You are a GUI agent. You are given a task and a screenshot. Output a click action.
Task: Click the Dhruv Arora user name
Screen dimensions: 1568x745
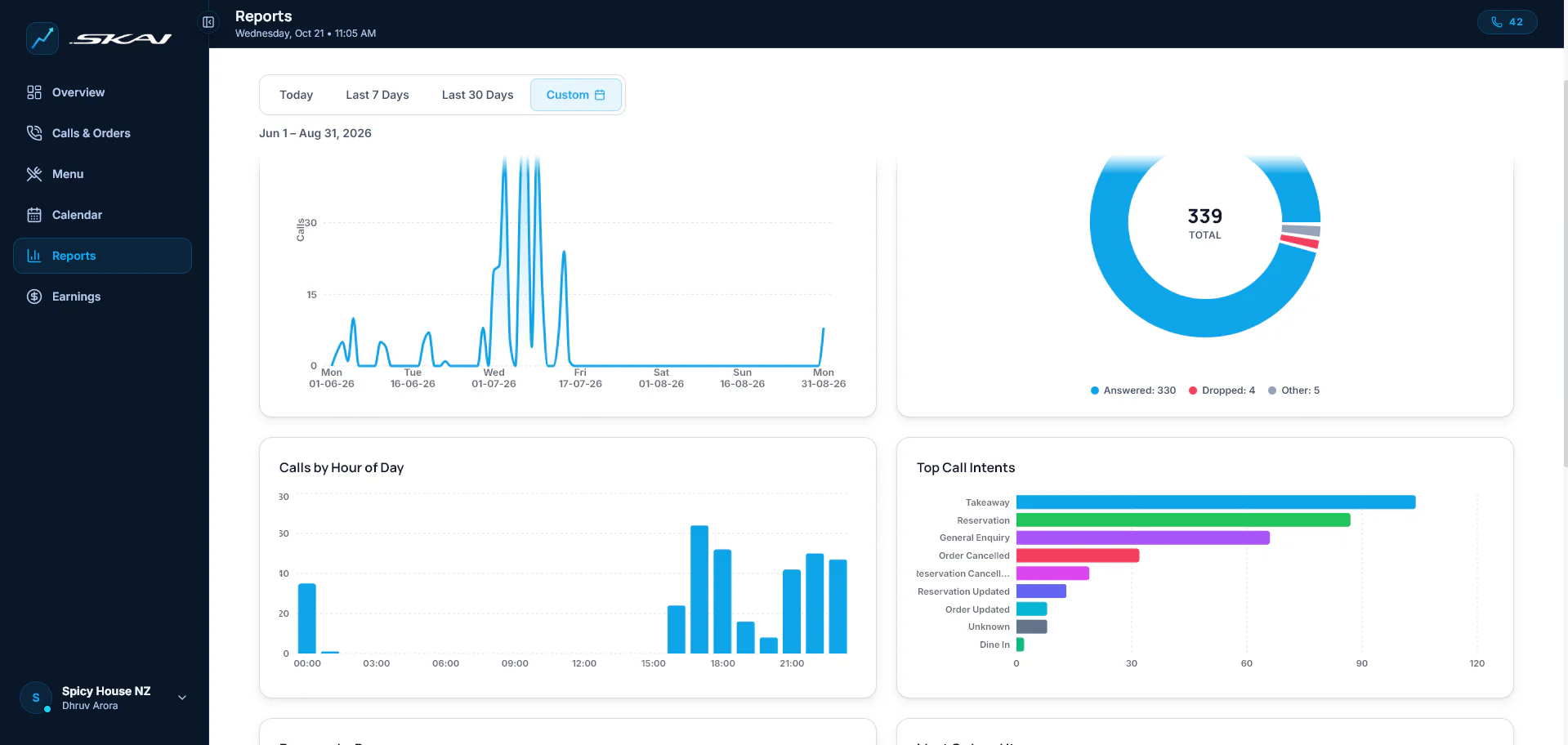(90, 706)
